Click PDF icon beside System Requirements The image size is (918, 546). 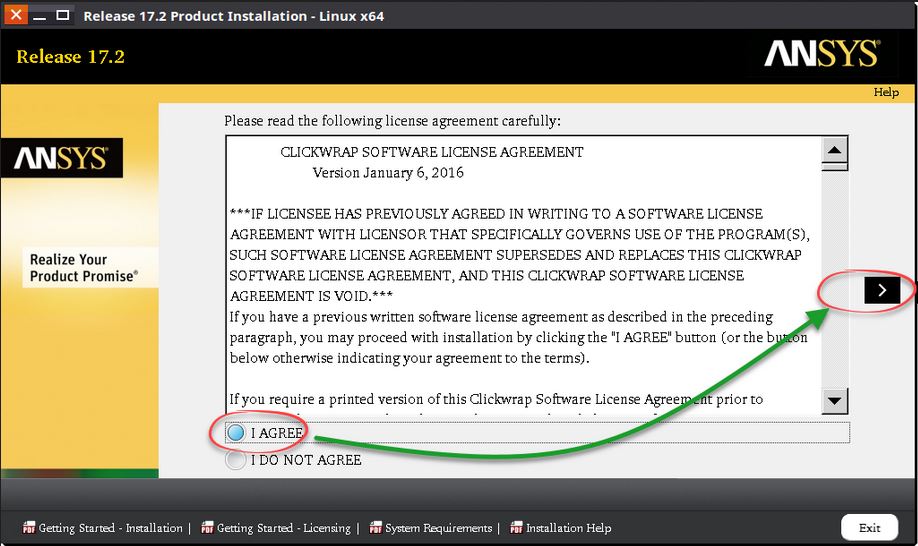[375, 527]
